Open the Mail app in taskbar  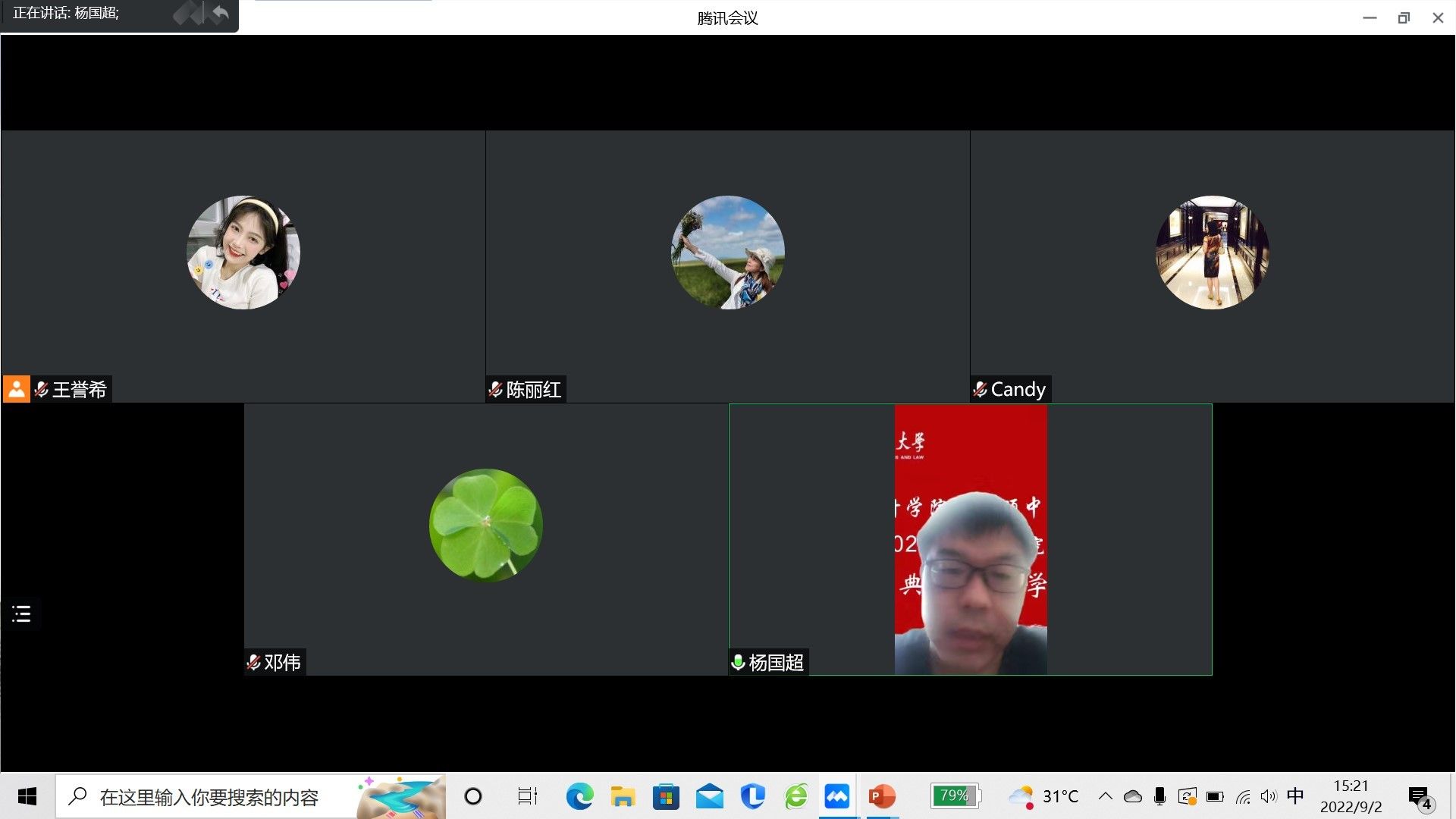(x=709, y=796)
